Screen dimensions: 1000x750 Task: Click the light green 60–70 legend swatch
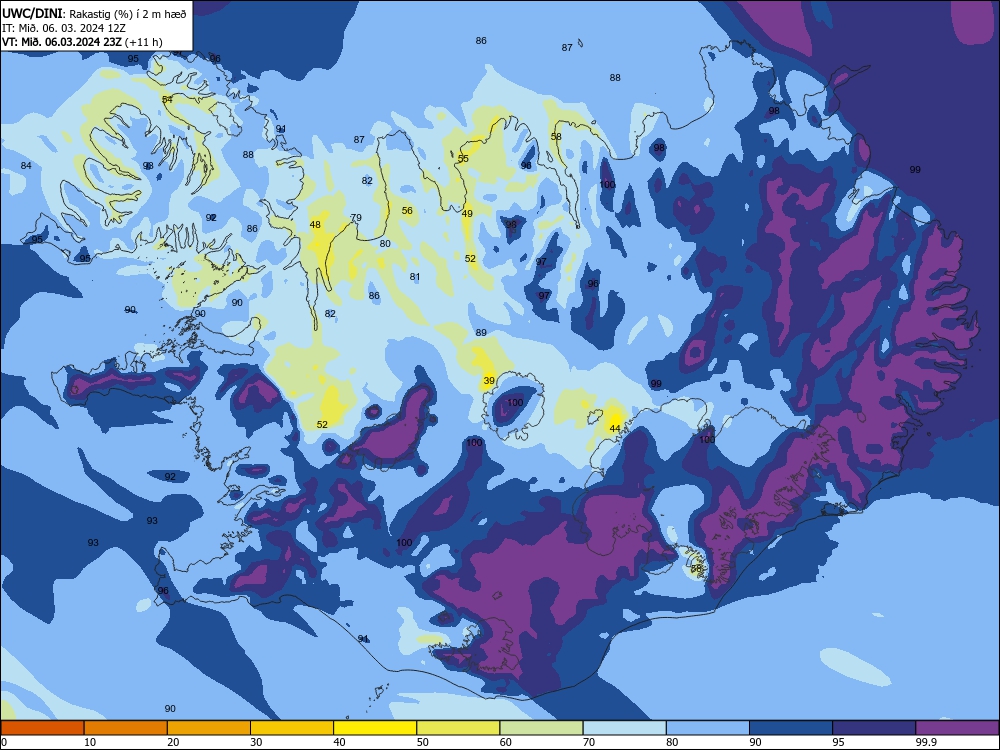(541, 728)
